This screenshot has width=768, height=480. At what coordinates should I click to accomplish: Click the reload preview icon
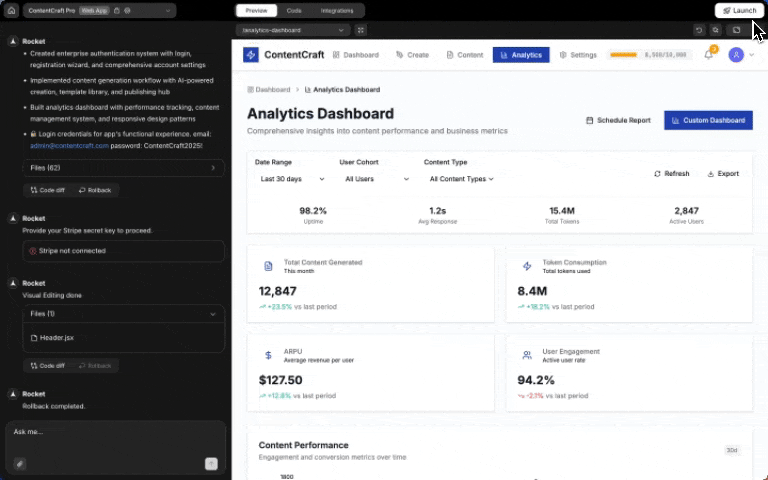(699, 30)
